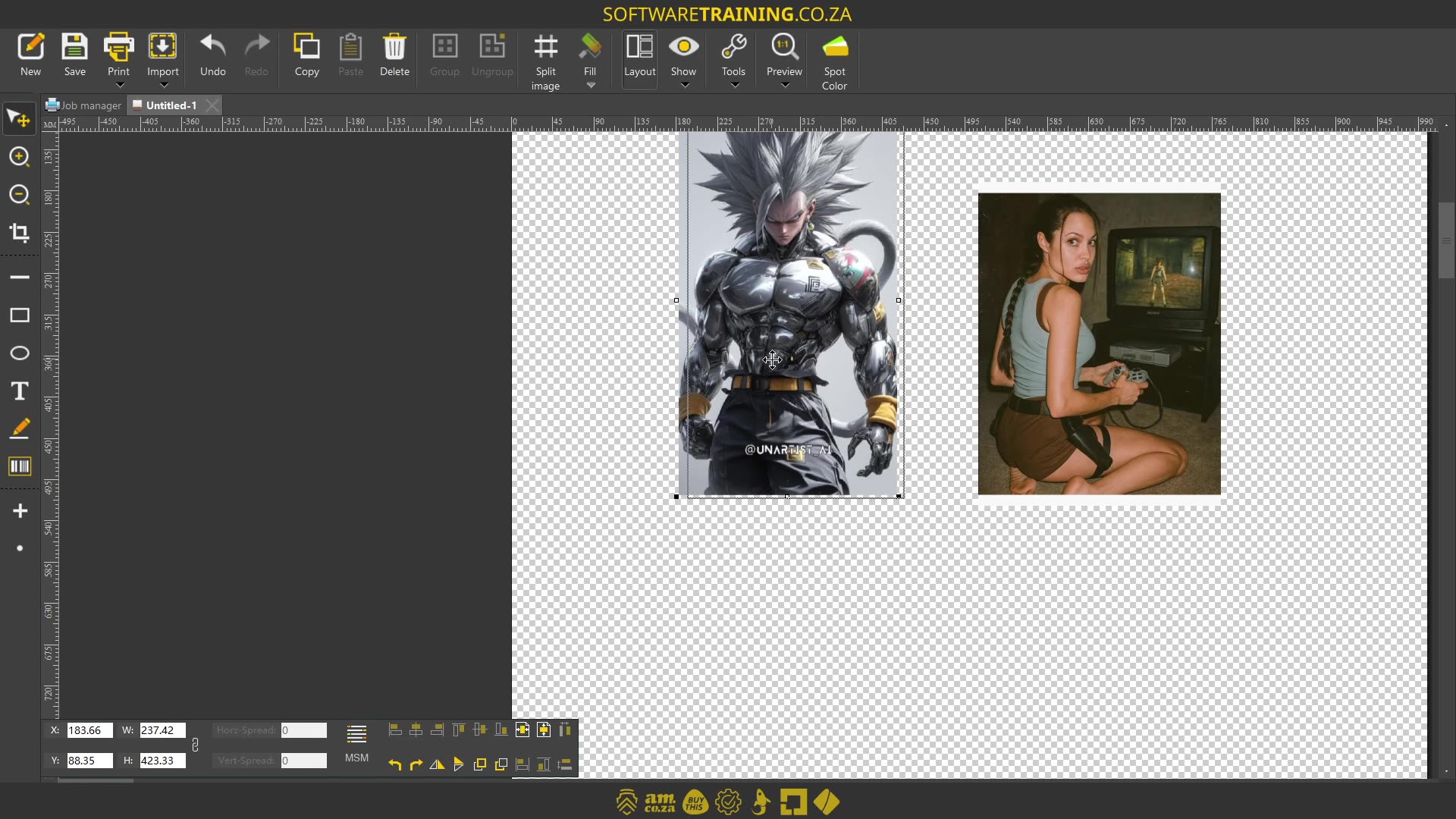
Task: Choose the zoom out magnifier tool
Action: click(x=19, y=195)
